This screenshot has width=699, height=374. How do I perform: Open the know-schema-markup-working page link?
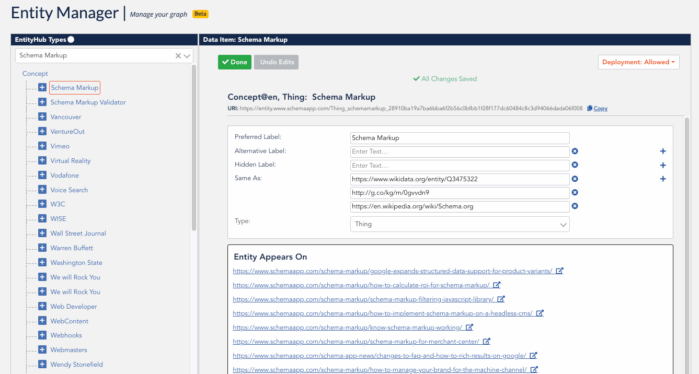tap(347, 328)
